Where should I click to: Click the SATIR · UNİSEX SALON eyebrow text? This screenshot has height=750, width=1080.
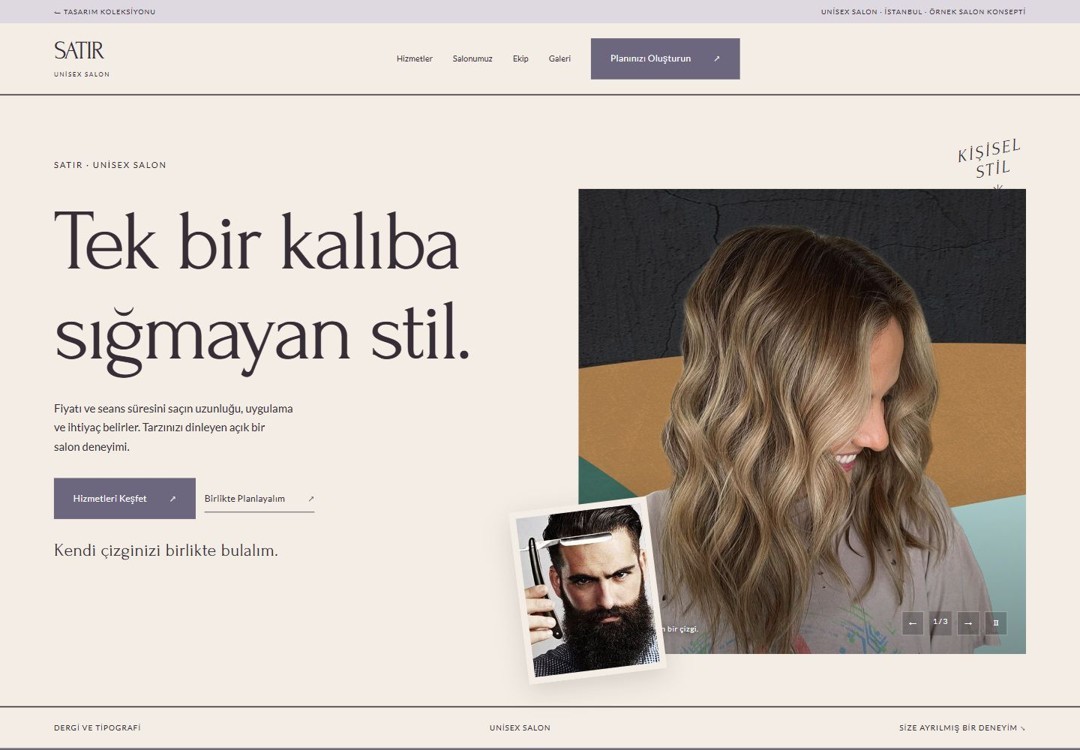(110, 165)
